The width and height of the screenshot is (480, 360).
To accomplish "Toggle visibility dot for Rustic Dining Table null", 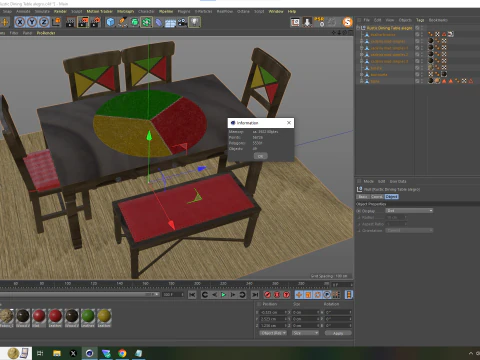I will pyautogui.click(x=422, y=28).
